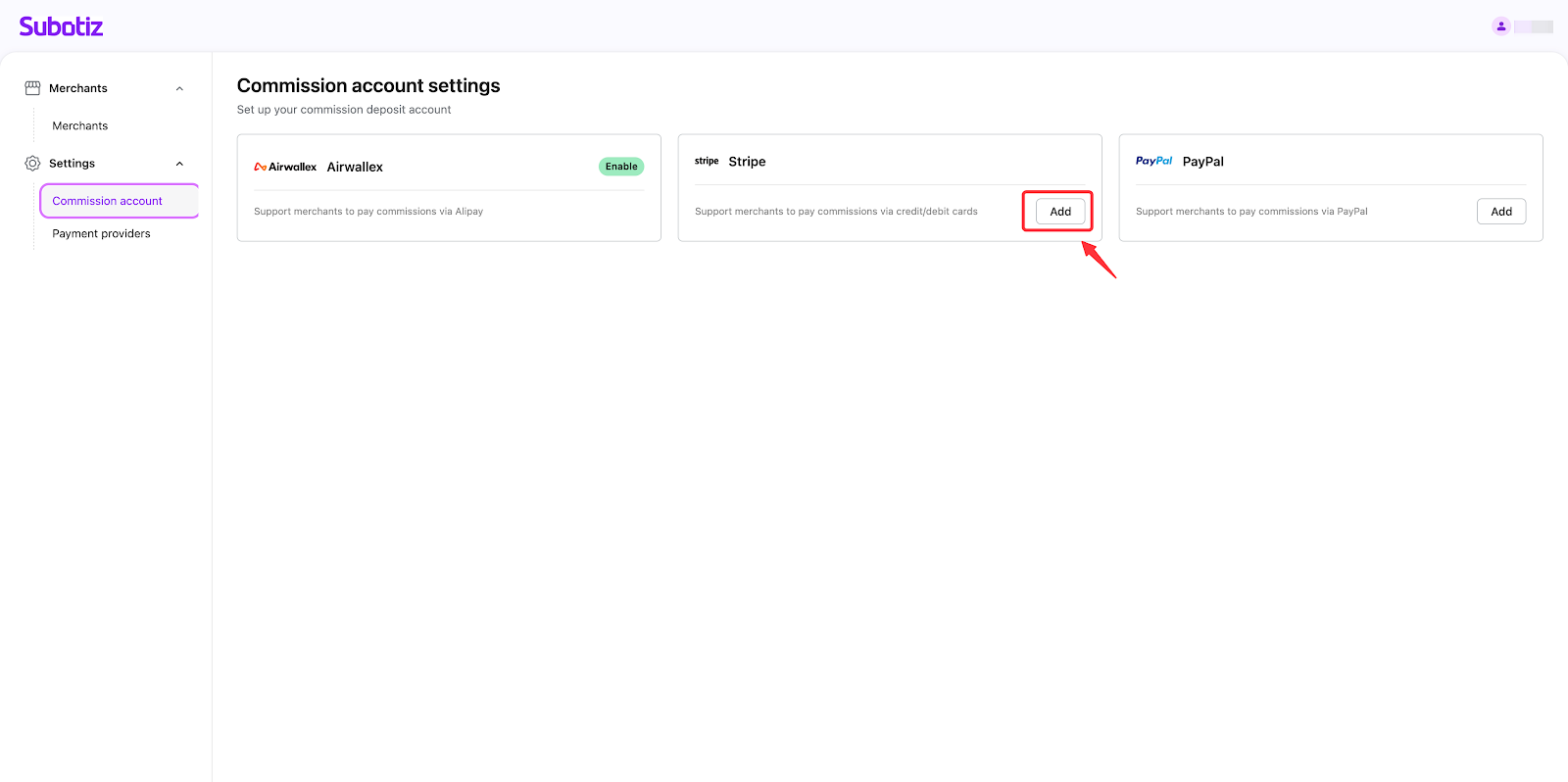This screenshot has width=1568, height=782.
Task: Click the blurred username beside avatar
Action: [x=1534, y=27]
